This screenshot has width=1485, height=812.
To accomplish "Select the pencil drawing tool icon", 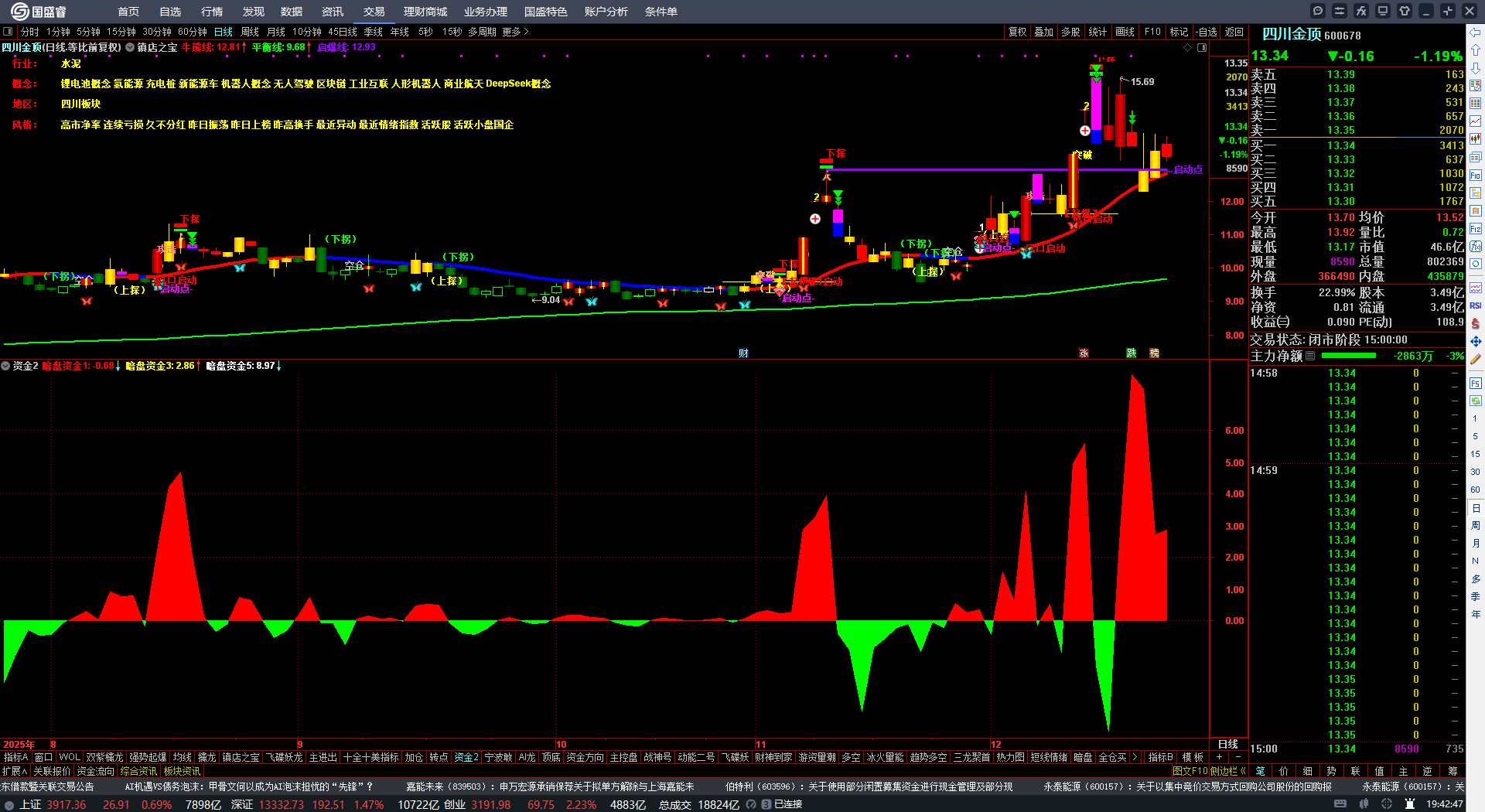I will 1476,359.
